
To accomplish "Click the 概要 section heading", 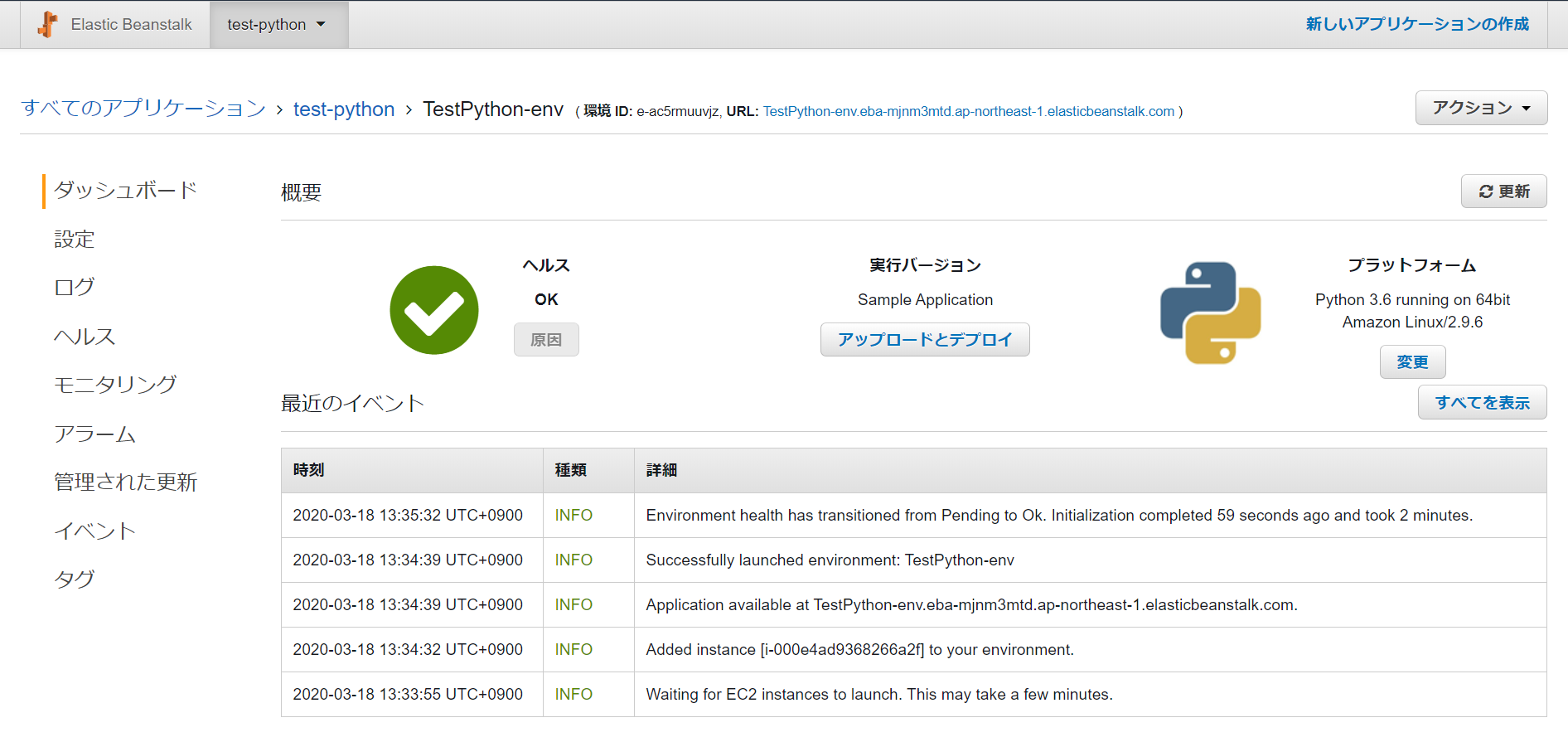I will (301, 192).
